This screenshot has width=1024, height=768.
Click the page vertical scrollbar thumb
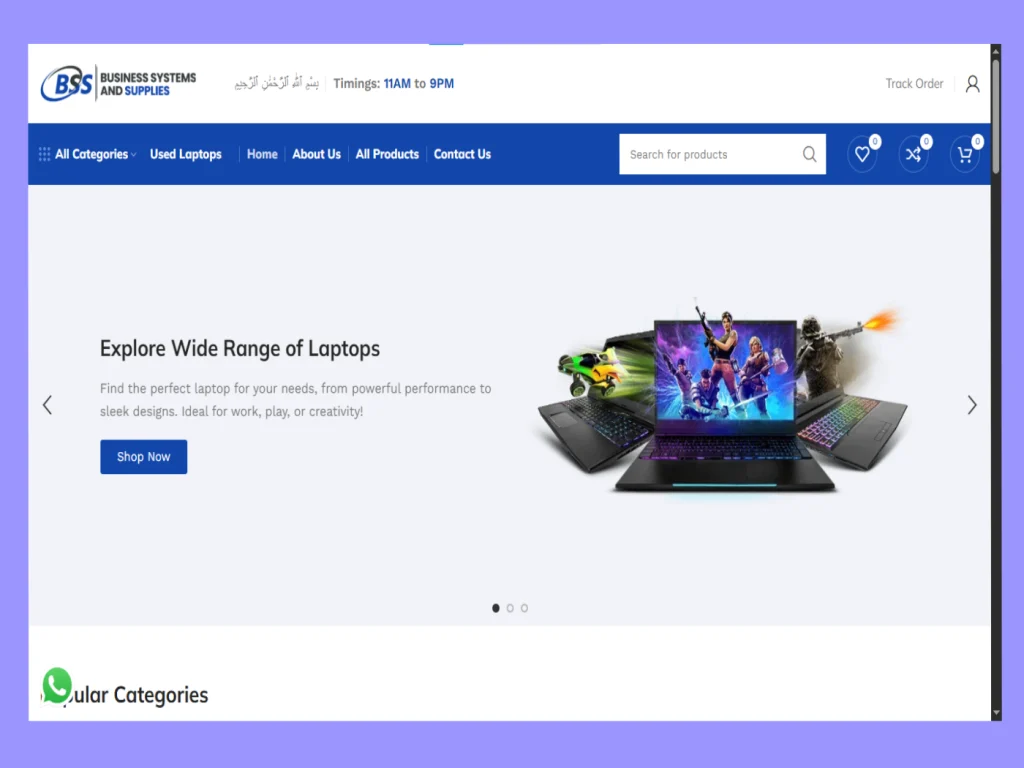click(996, 116)
